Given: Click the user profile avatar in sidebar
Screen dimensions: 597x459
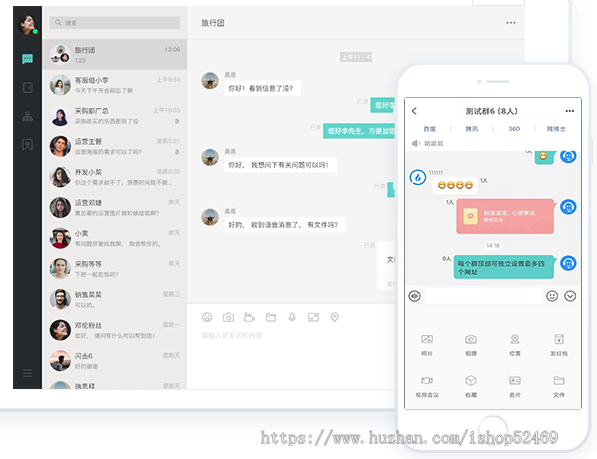Looking at the screenshot, I should point(27,24).
